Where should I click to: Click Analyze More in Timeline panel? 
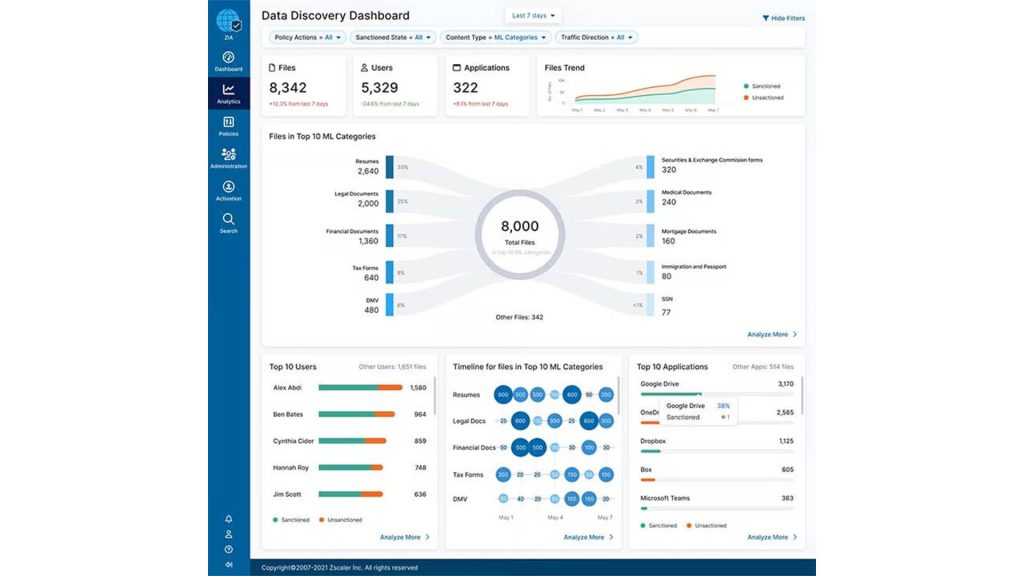coord(588,537)
